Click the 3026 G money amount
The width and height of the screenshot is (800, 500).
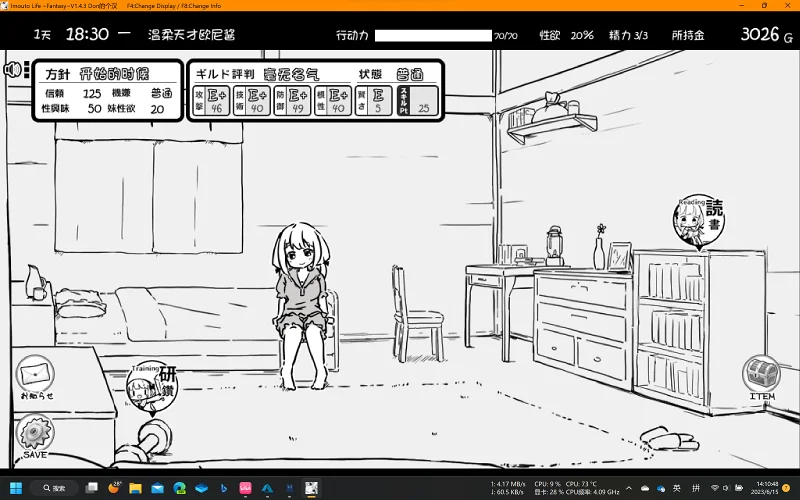pos(766,34)
